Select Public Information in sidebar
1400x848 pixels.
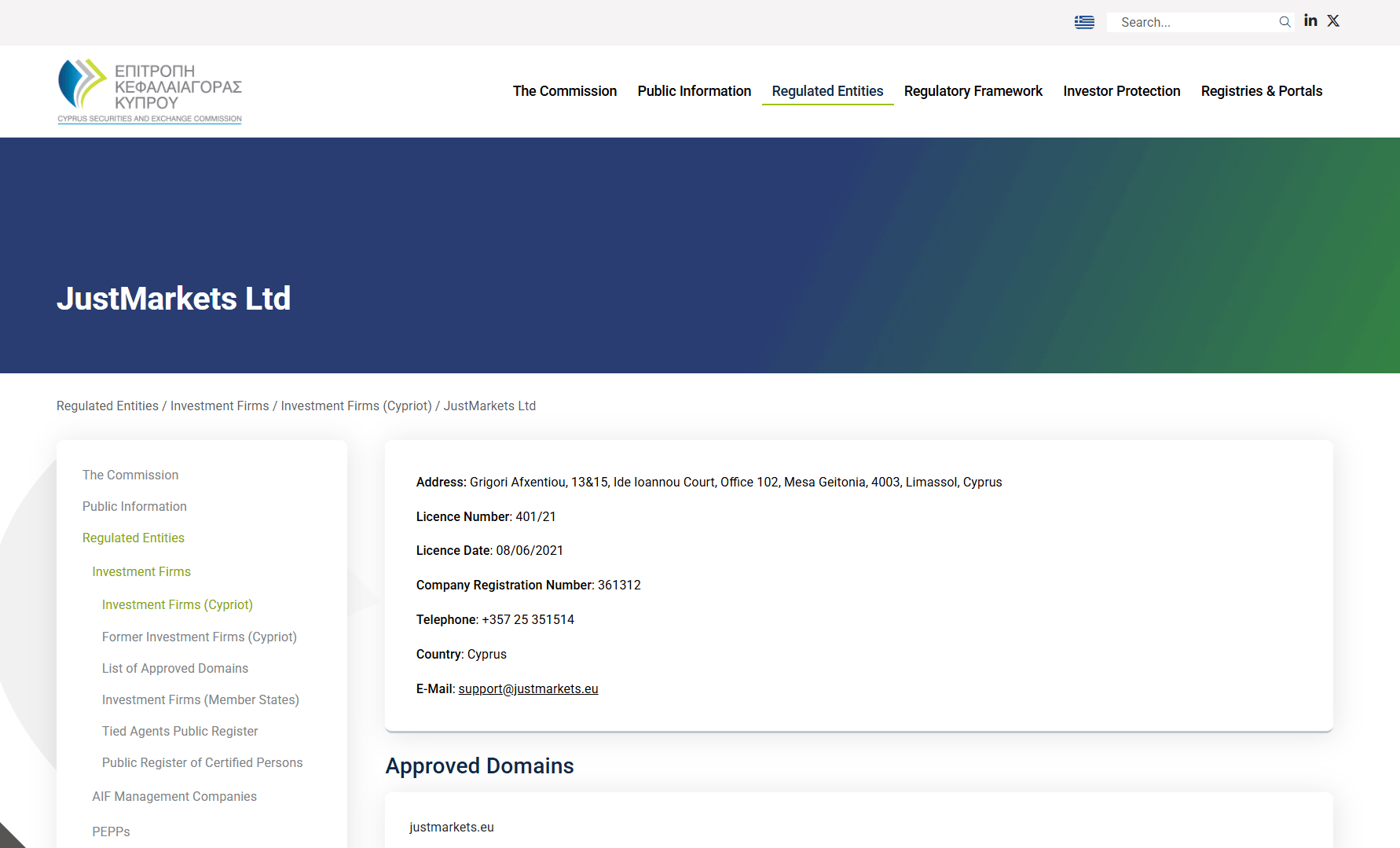point(134,506)
